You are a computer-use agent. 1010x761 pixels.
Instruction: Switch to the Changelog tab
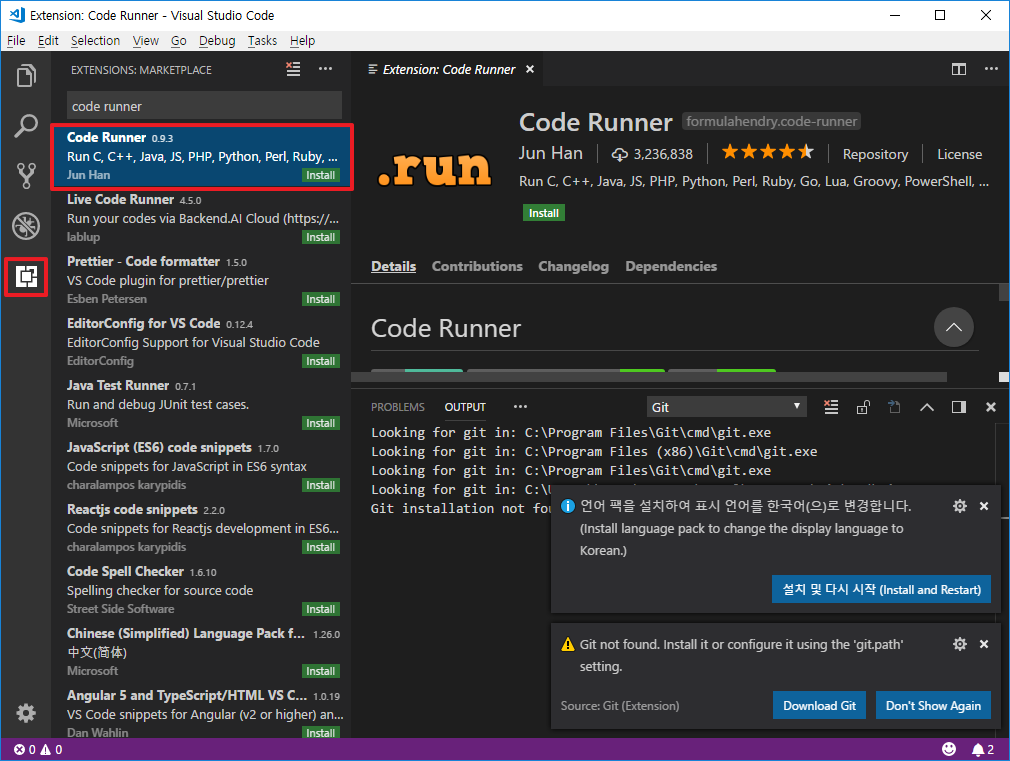[573, 266]
